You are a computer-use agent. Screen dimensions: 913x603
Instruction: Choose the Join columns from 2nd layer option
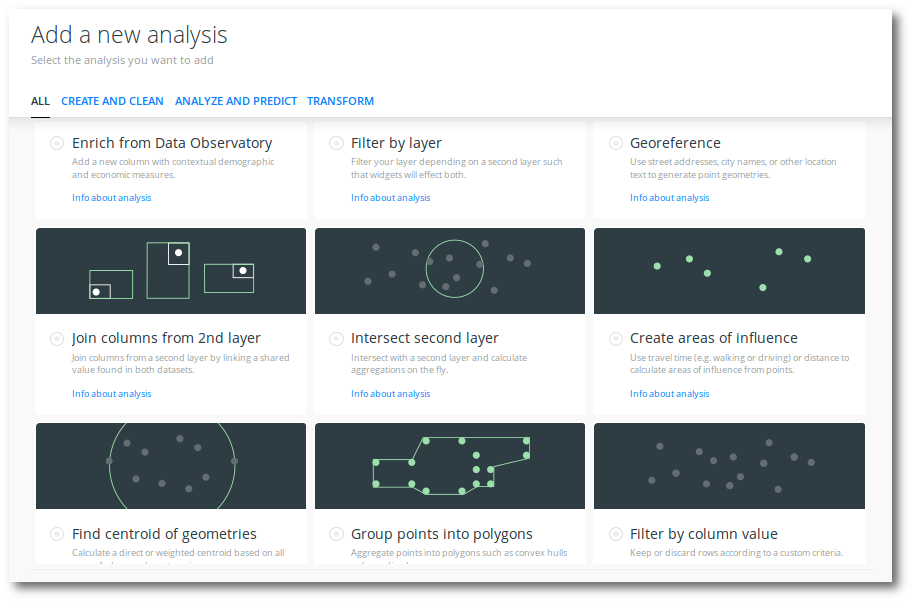57,339
